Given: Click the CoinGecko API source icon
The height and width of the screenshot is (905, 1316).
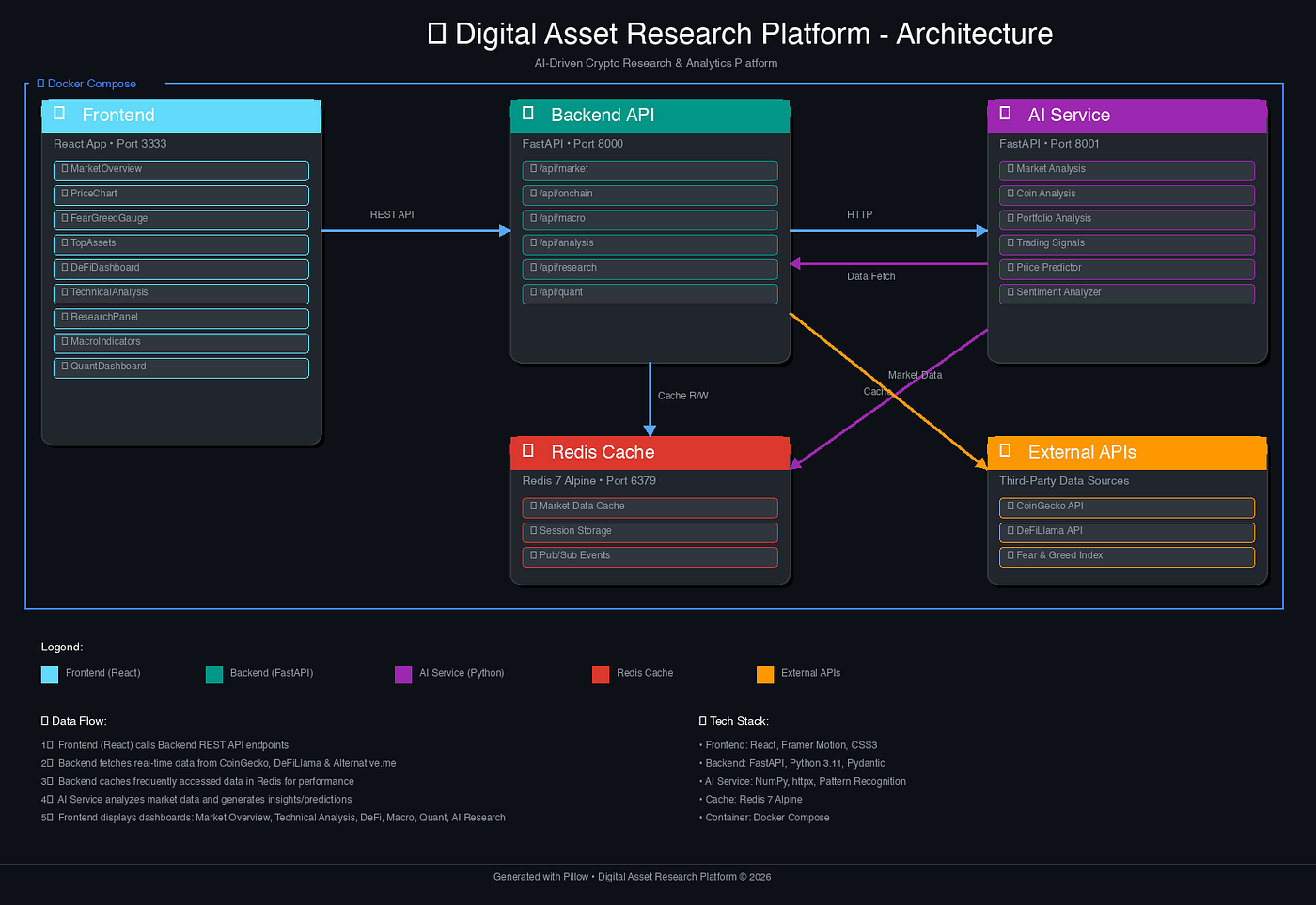Looking at the screenshot, I should coord(1010,506).
